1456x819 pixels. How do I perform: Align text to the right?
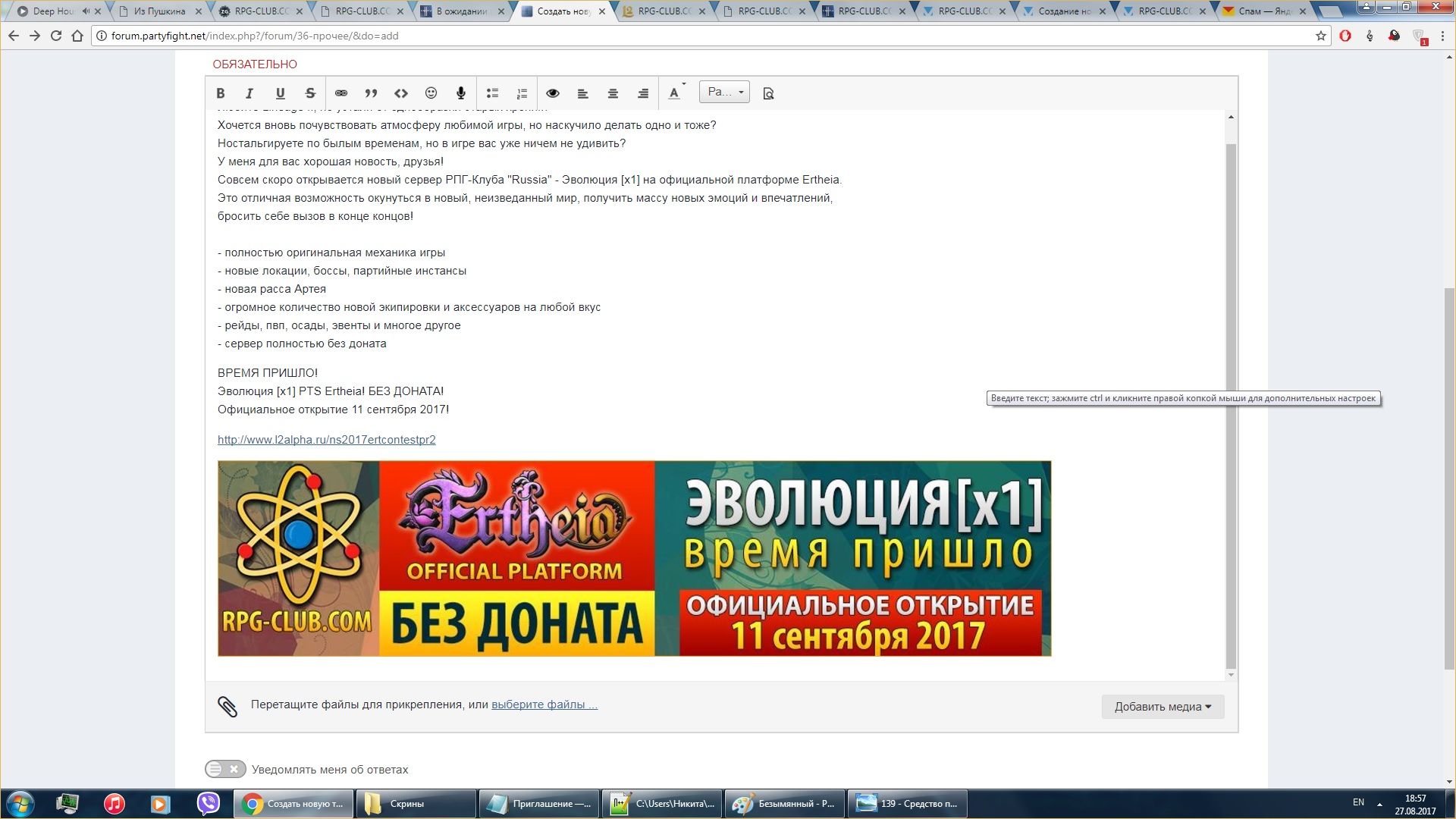tap(643, 93)
